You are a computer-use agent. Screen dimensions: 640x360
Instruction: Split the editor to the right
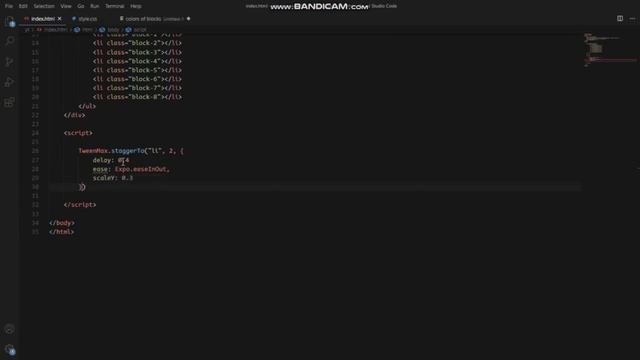(x=620, y=18)
